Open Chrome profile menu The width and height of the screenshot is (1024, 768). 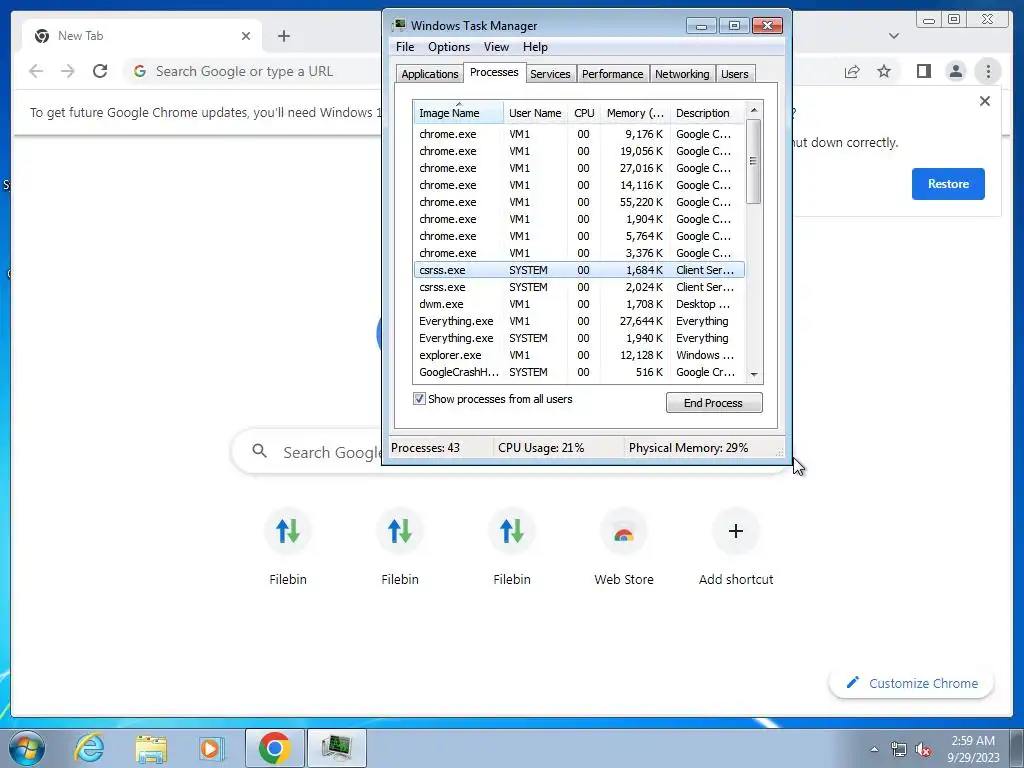point(955,71)
